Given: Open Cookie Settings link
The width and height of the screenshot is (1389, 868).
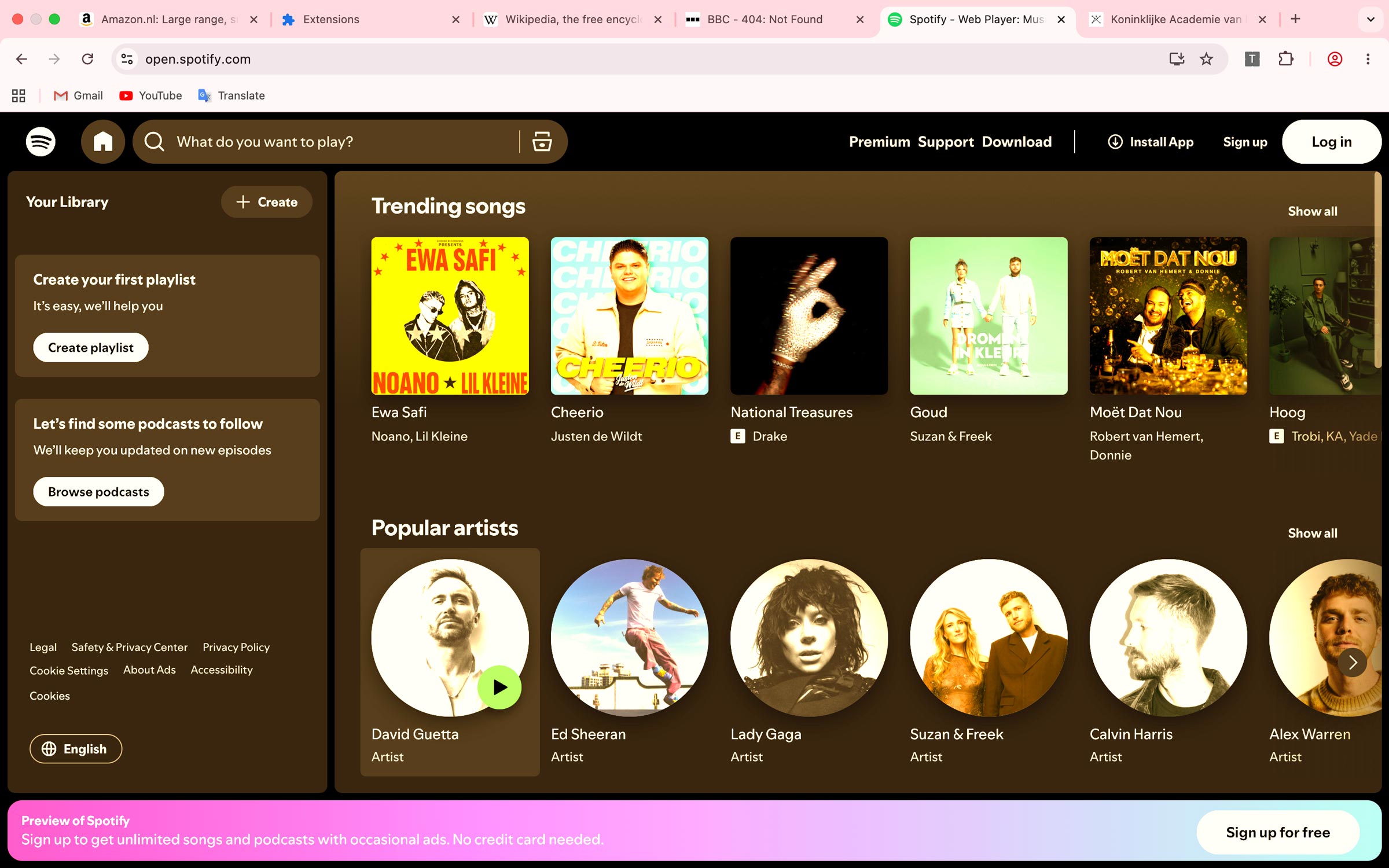Looking at the screenshot, I should [69, 670].
